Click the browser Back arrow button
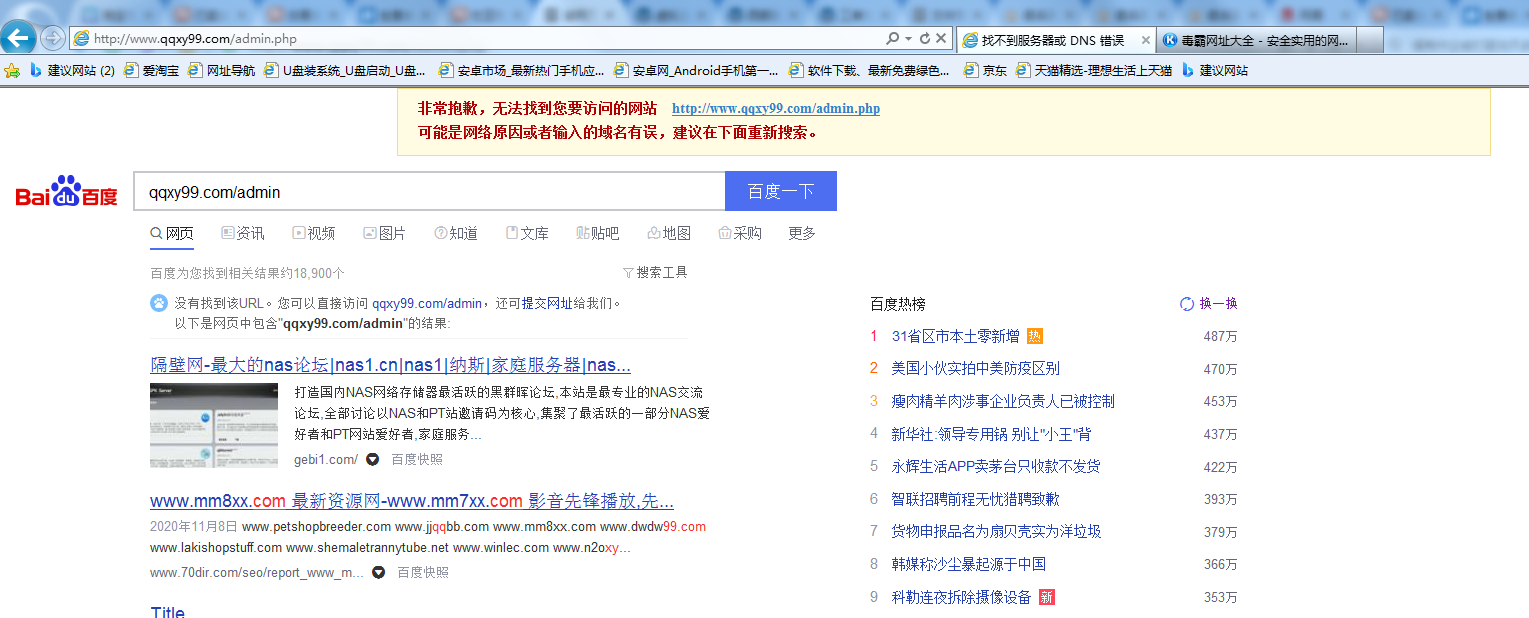Viewport: 1529px width, 618px height. click(19, 39)
